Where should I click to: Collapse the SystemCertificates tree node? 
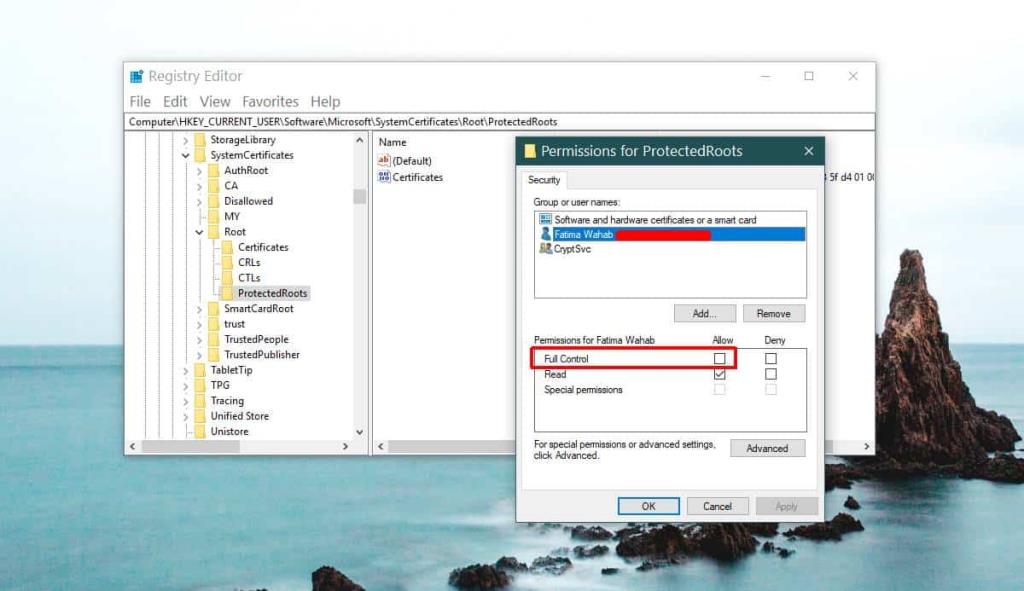click(188, 155)
